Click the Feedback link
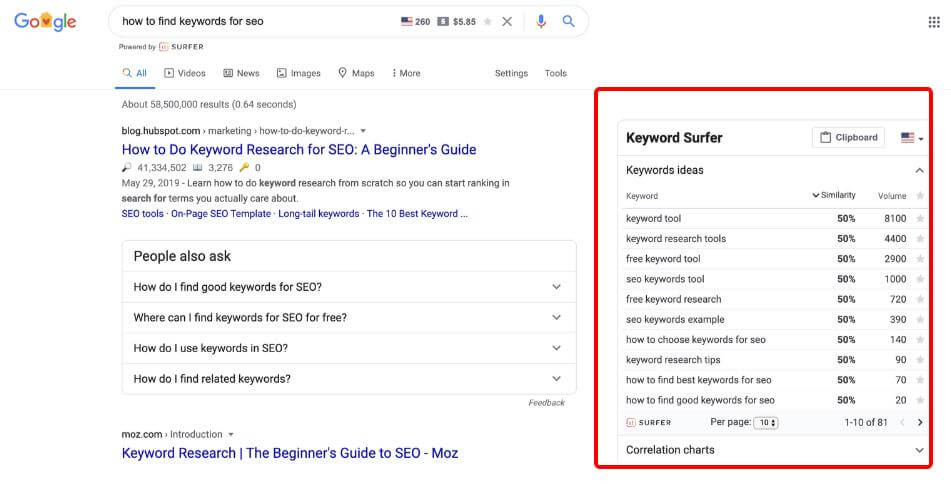The width and height of the screenshot is (951, 484). 546,403
